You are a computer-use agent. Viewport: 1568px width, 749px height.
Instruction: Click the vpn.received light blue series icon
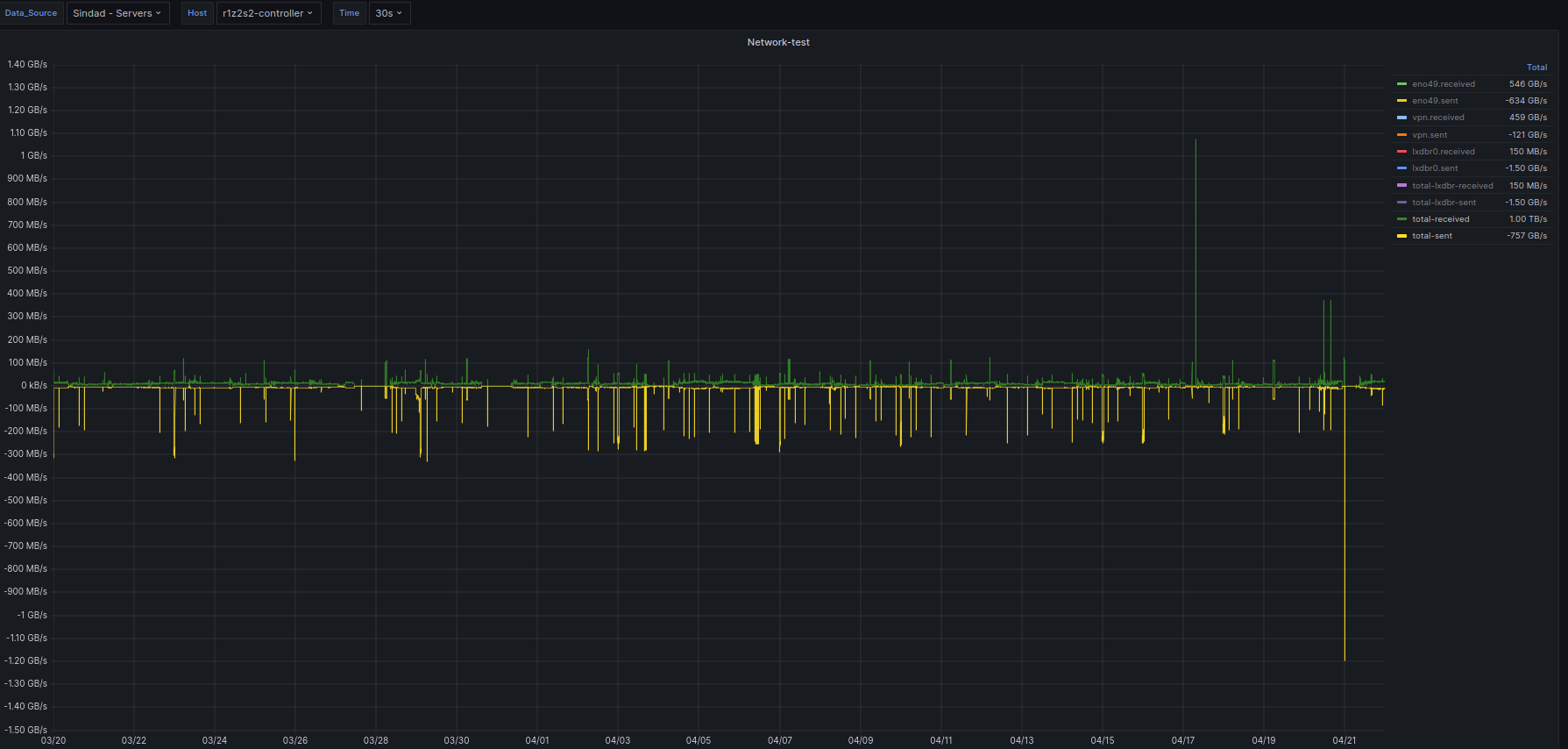click(1401, 118)
